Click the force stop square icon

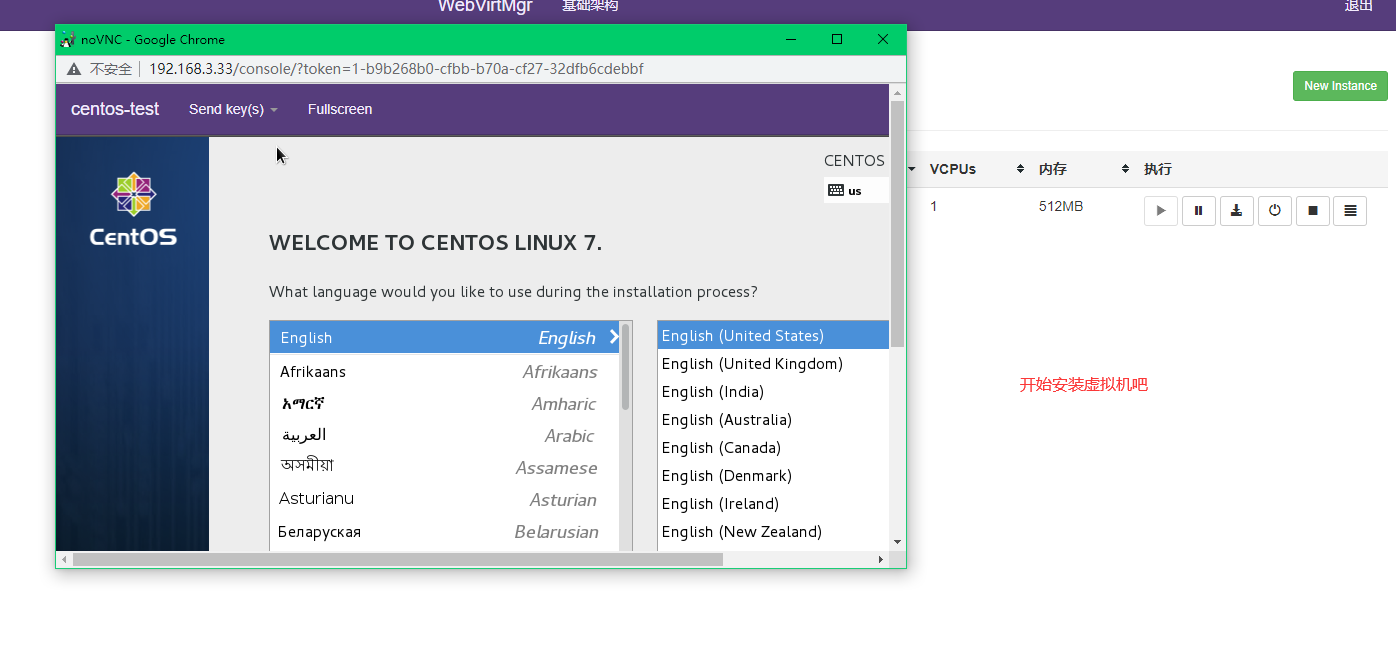coord(1312,211)
